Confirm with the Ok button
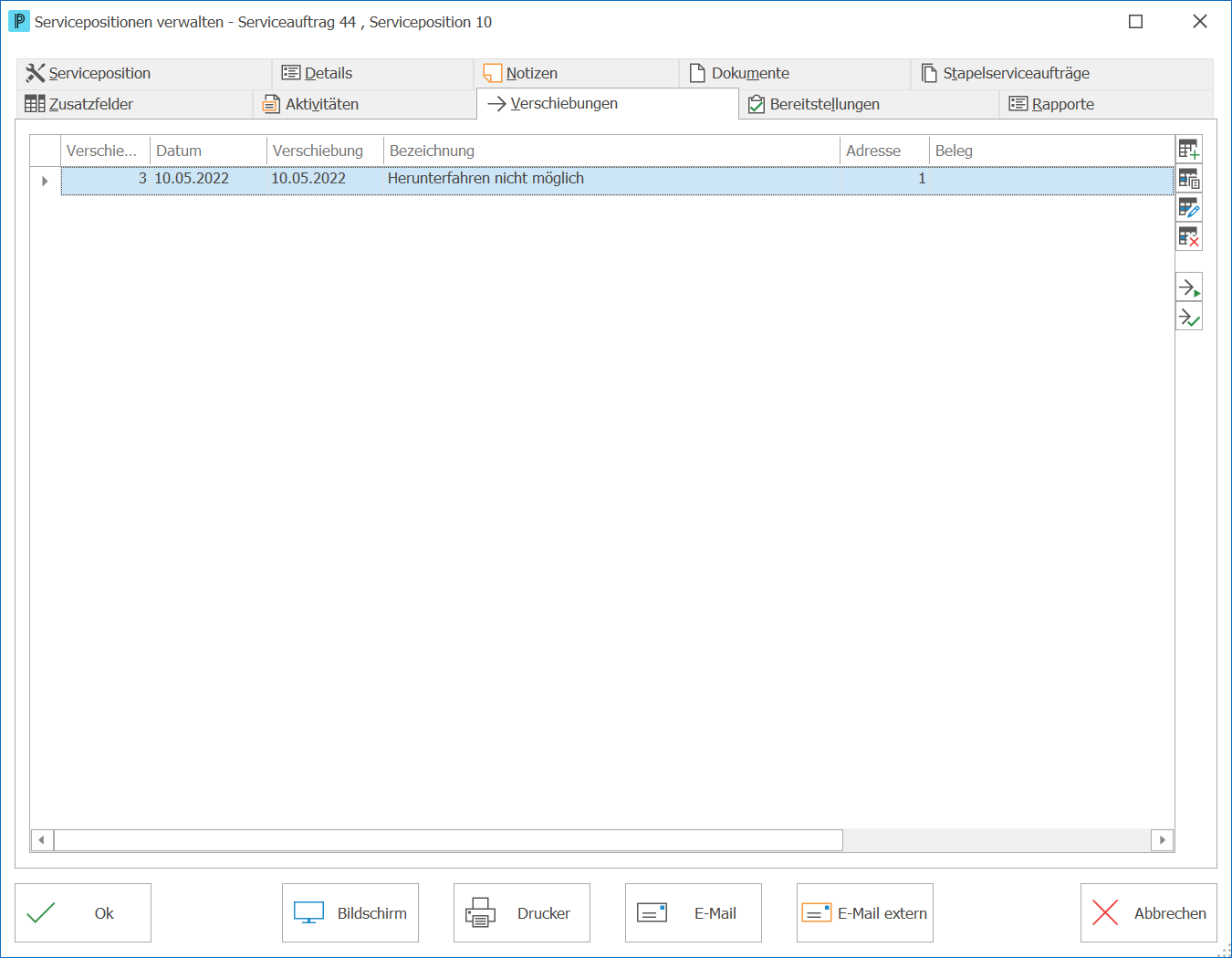The width and height of the screenshot is (1232, 958). pos(83,913)
